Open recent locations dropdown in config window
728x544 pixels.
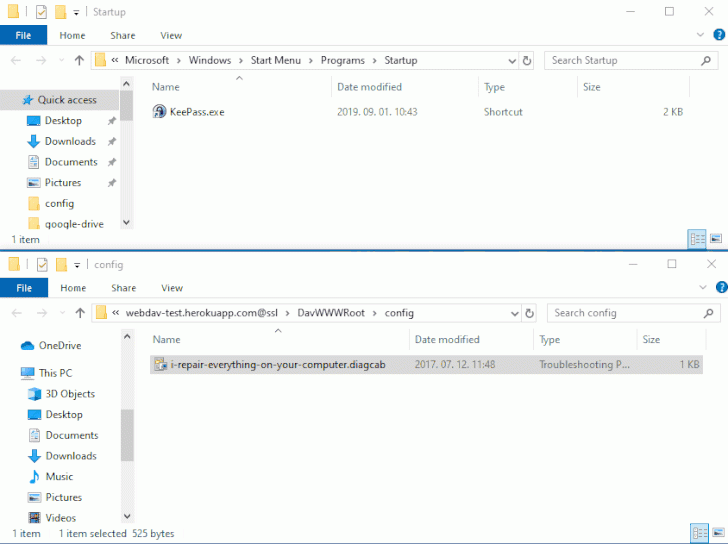click(63, 313)
